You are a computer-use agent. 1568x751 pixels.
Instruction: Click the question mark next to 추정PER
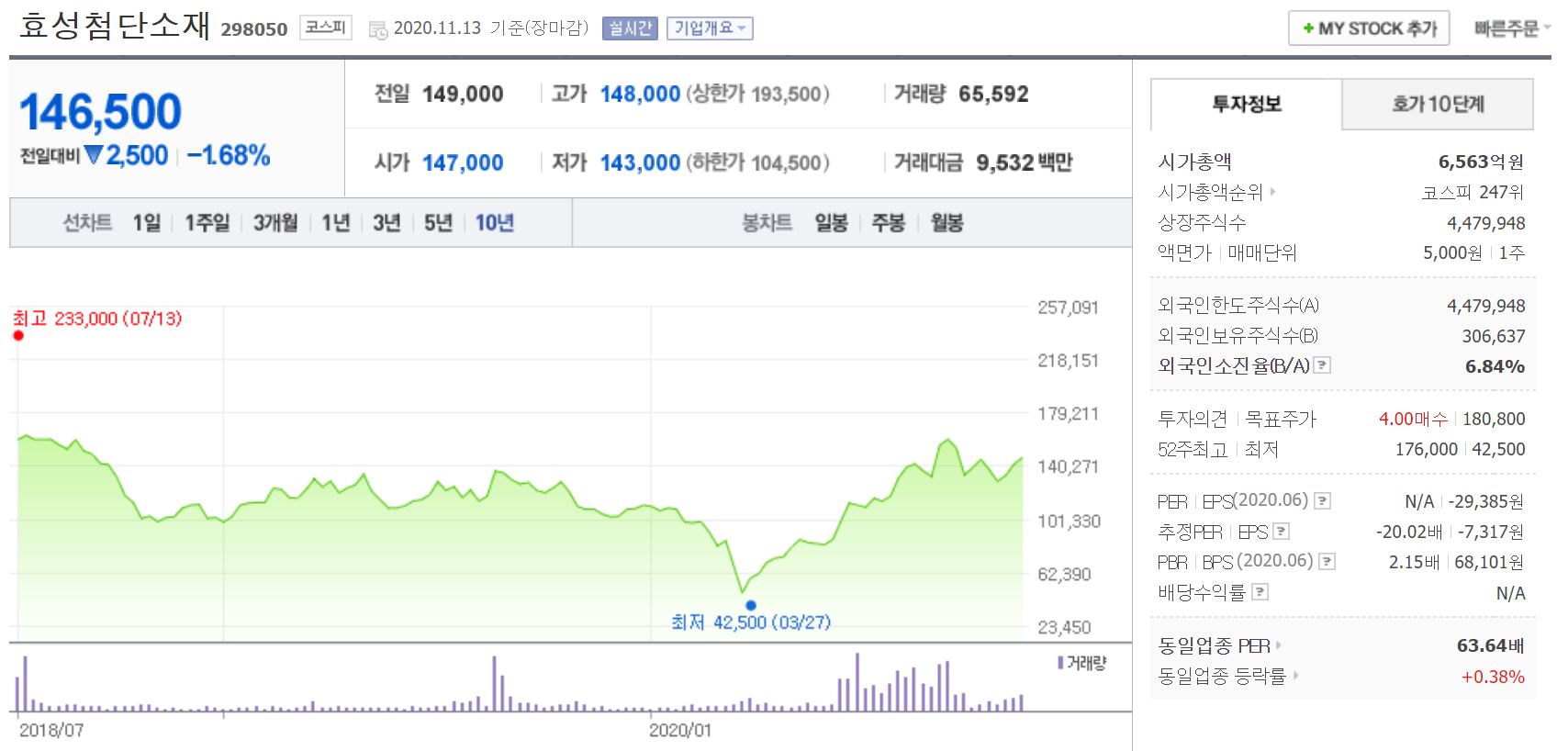(x=1282, y=531)
